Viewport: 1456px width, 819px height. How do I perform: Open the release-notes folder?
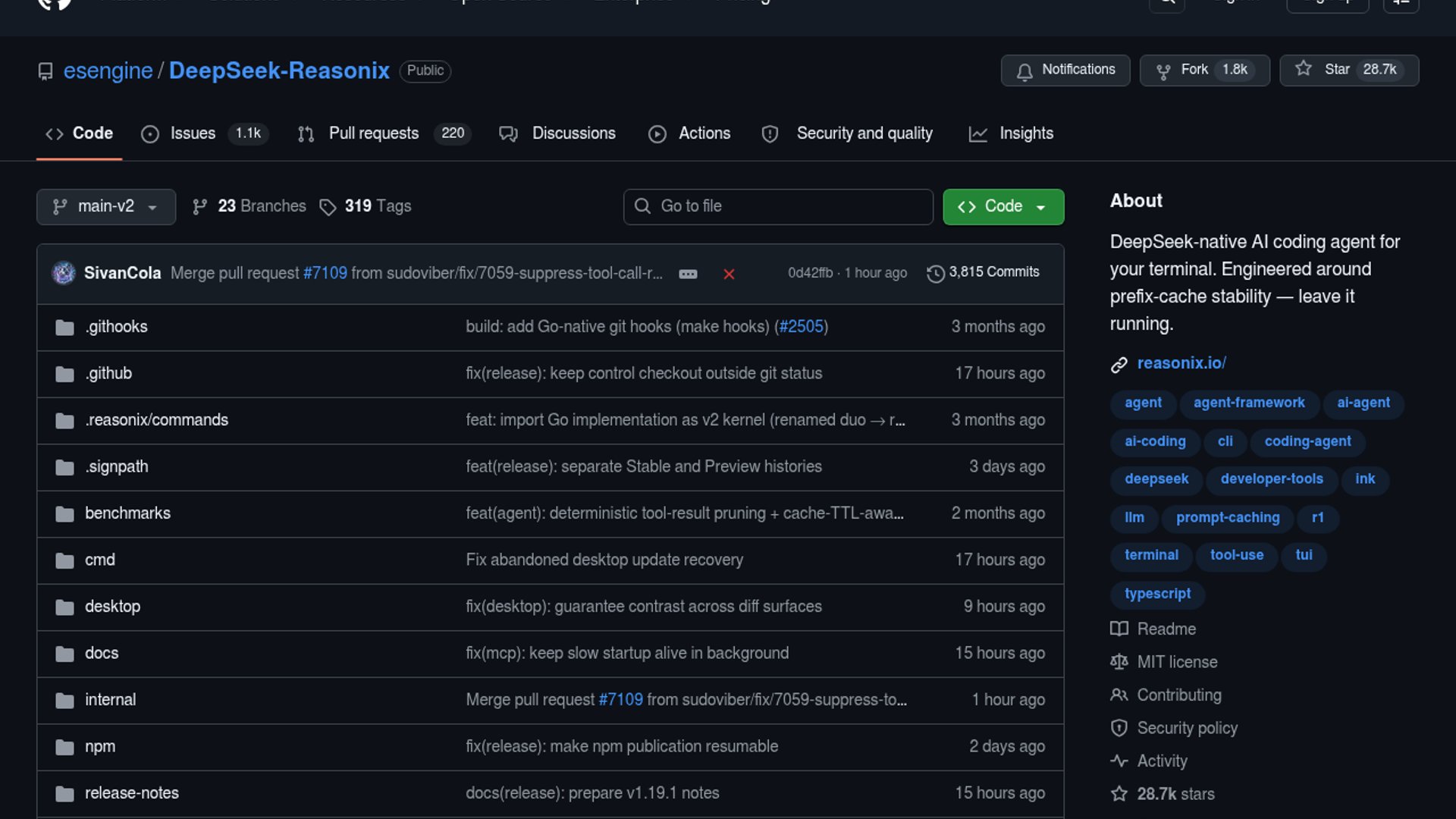pos(132,793)
